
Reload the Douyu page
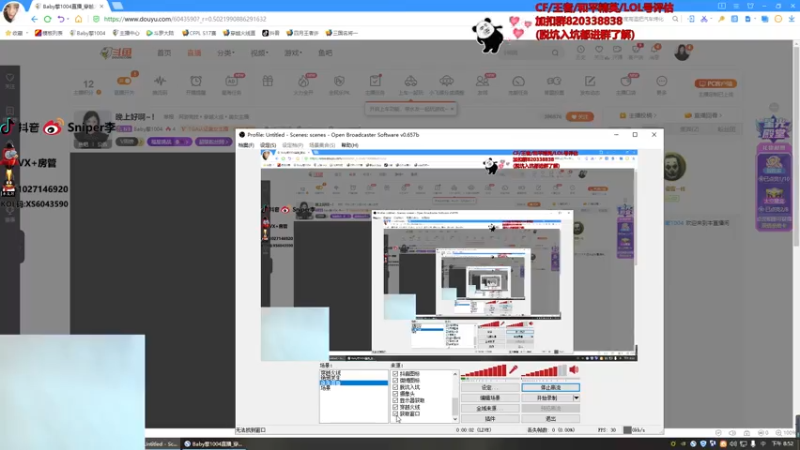tap(47, 19)
